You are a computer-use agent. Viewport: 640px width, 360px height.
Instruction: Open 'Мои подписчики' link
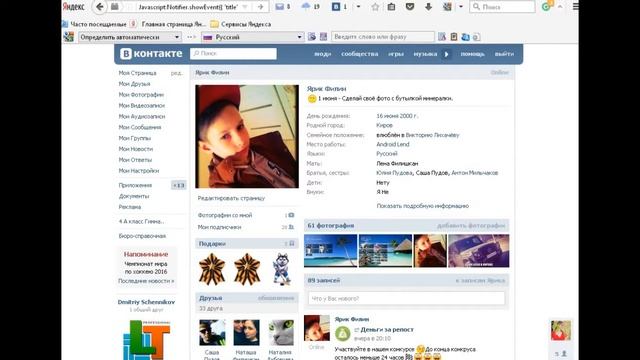pyautogui.click(x=219, y=227)
